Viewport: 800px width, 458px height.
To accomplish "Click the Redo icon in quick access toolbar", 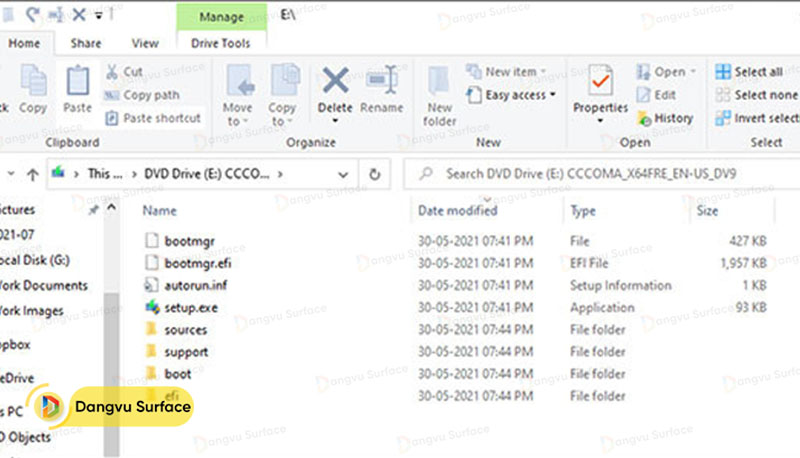I will click(x=33, y=14).
